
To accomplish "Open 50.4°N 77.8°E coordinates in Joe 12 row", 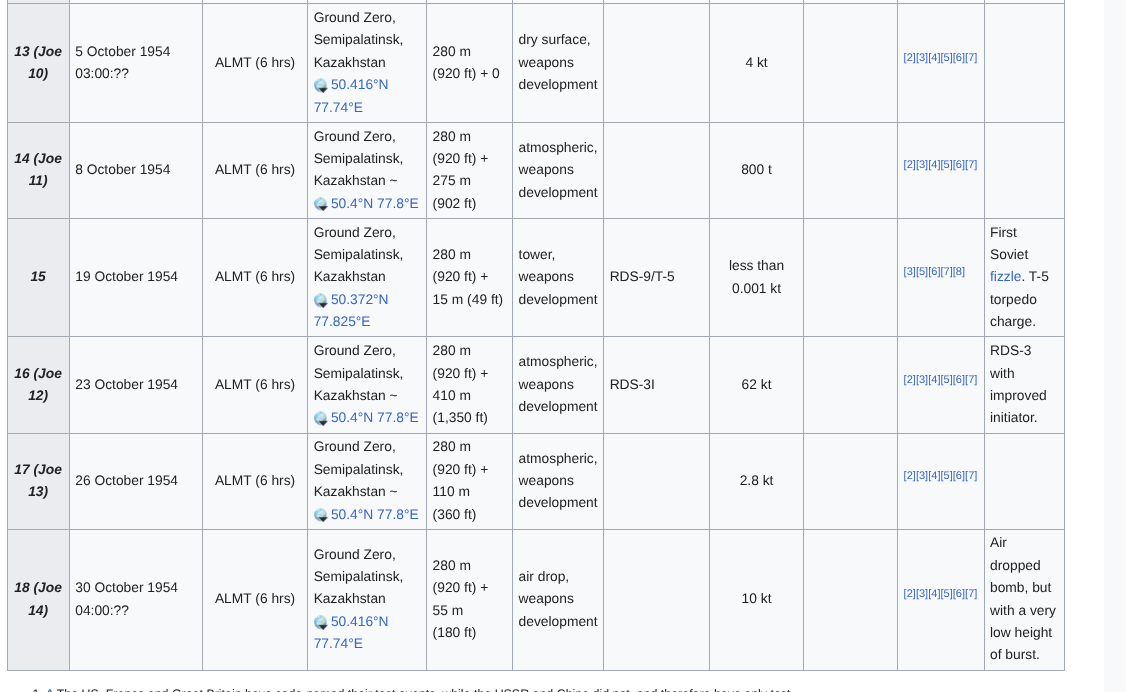I will click(374, 417).
